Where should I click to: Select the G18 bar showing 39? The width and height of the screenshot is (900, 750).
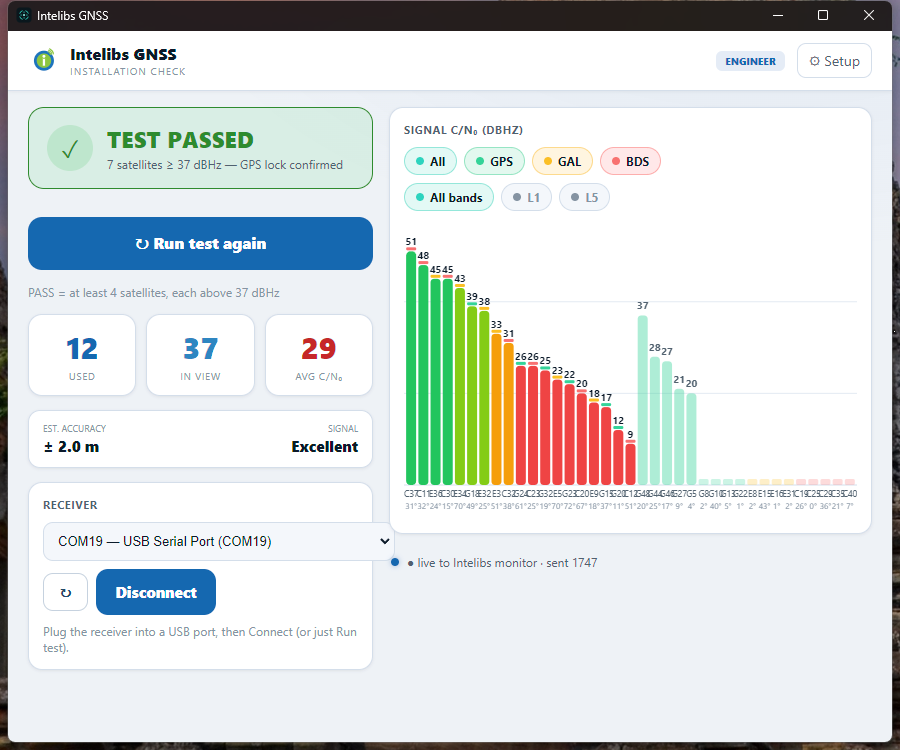click(x=472, y=395)
